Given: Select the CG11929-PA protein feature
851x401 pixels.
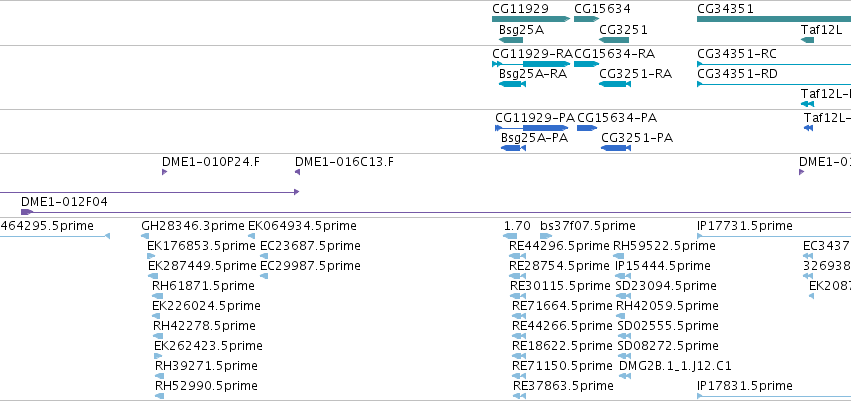Looking at the screenshot, I should click(x=532, y=128).
